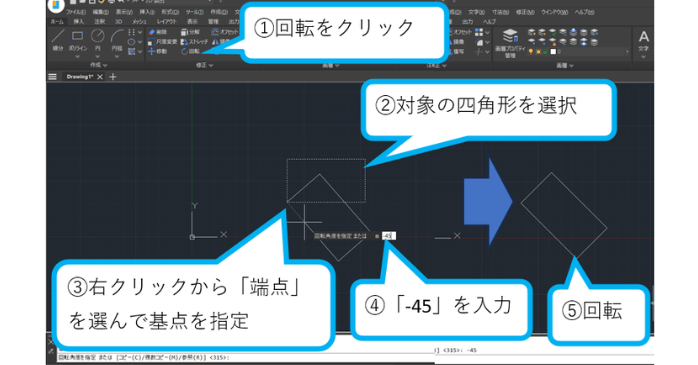
Task: Click the 分解 explode tool
Action: 191,32
